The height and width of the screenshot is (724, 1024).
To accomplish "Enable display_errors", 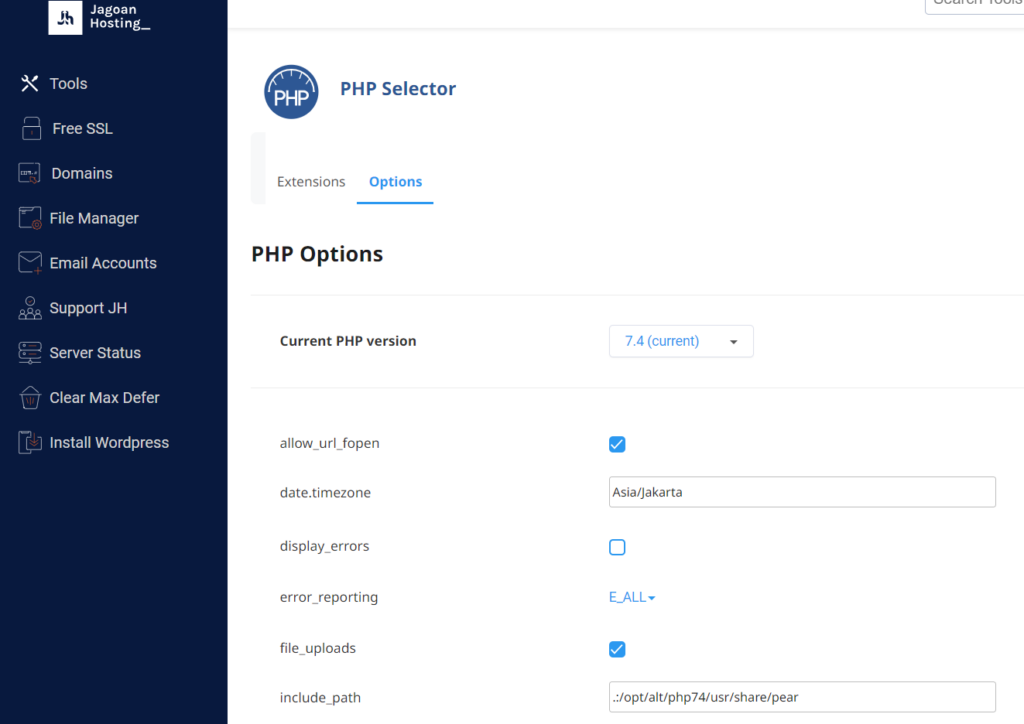I will [617, 547].
